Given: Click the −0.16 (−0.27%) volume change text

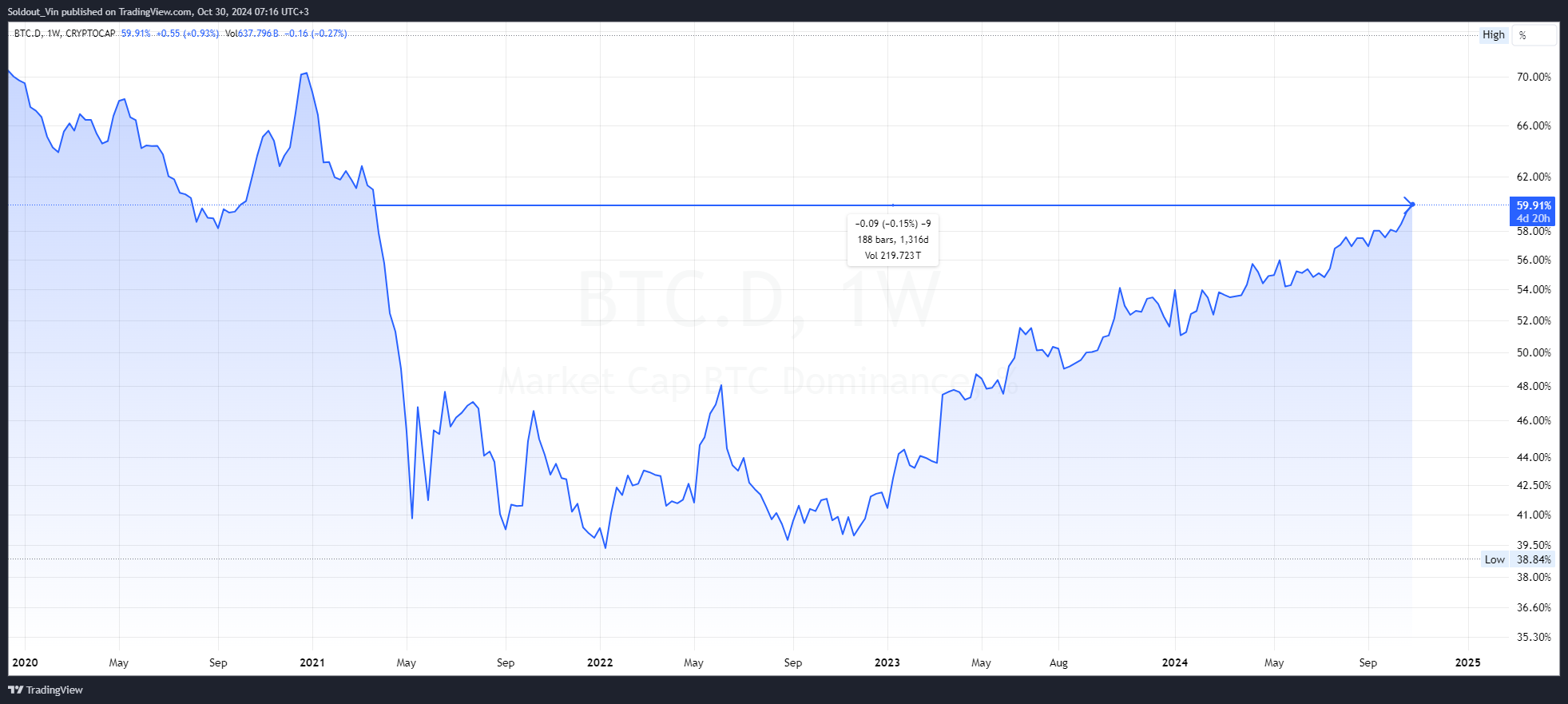Looking at the screenshot, I should (x=316, y=34).
